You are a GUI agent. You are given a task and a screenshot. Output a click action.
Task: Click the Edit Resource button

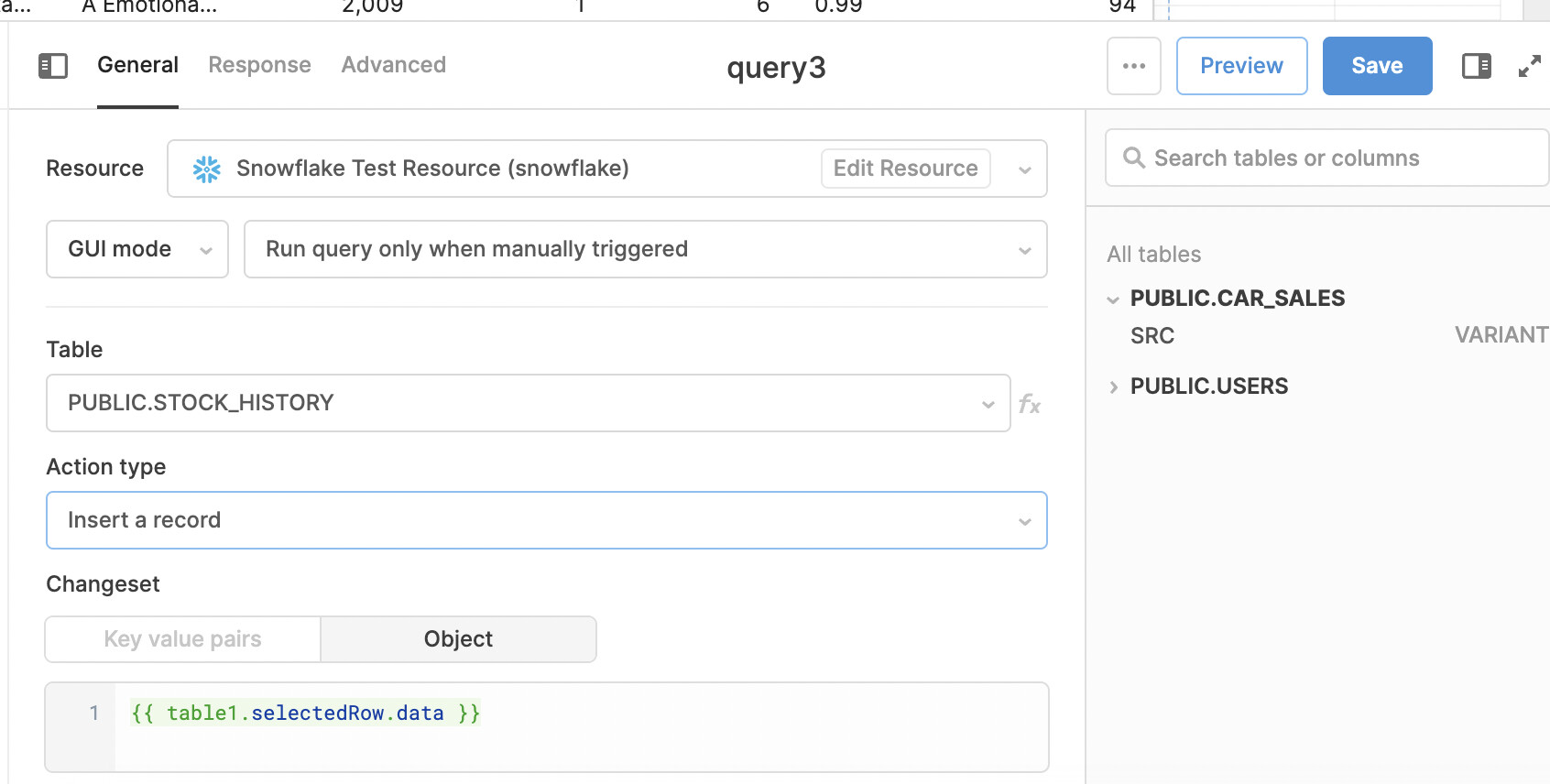[905, 169]
